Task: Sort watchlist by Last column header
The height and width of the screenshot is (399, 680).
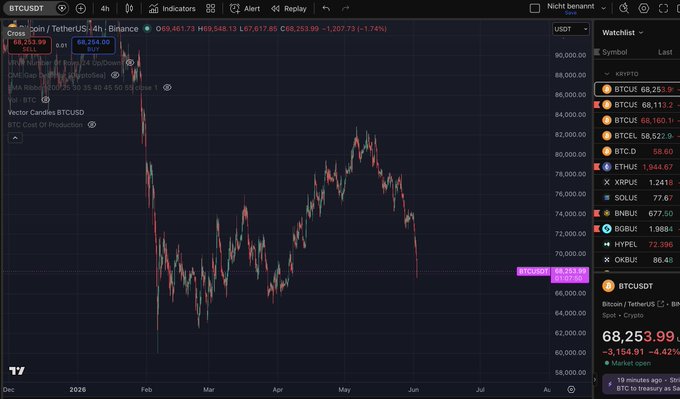Action: (665, 52)
